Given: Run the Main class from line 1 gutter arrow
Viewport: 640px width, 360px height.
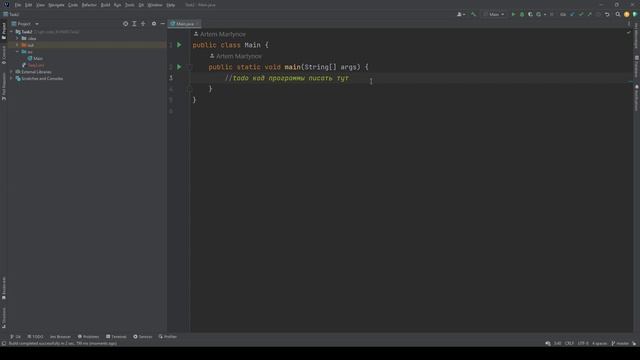Looking at the screenshot, I should click(x=179, y=45).
